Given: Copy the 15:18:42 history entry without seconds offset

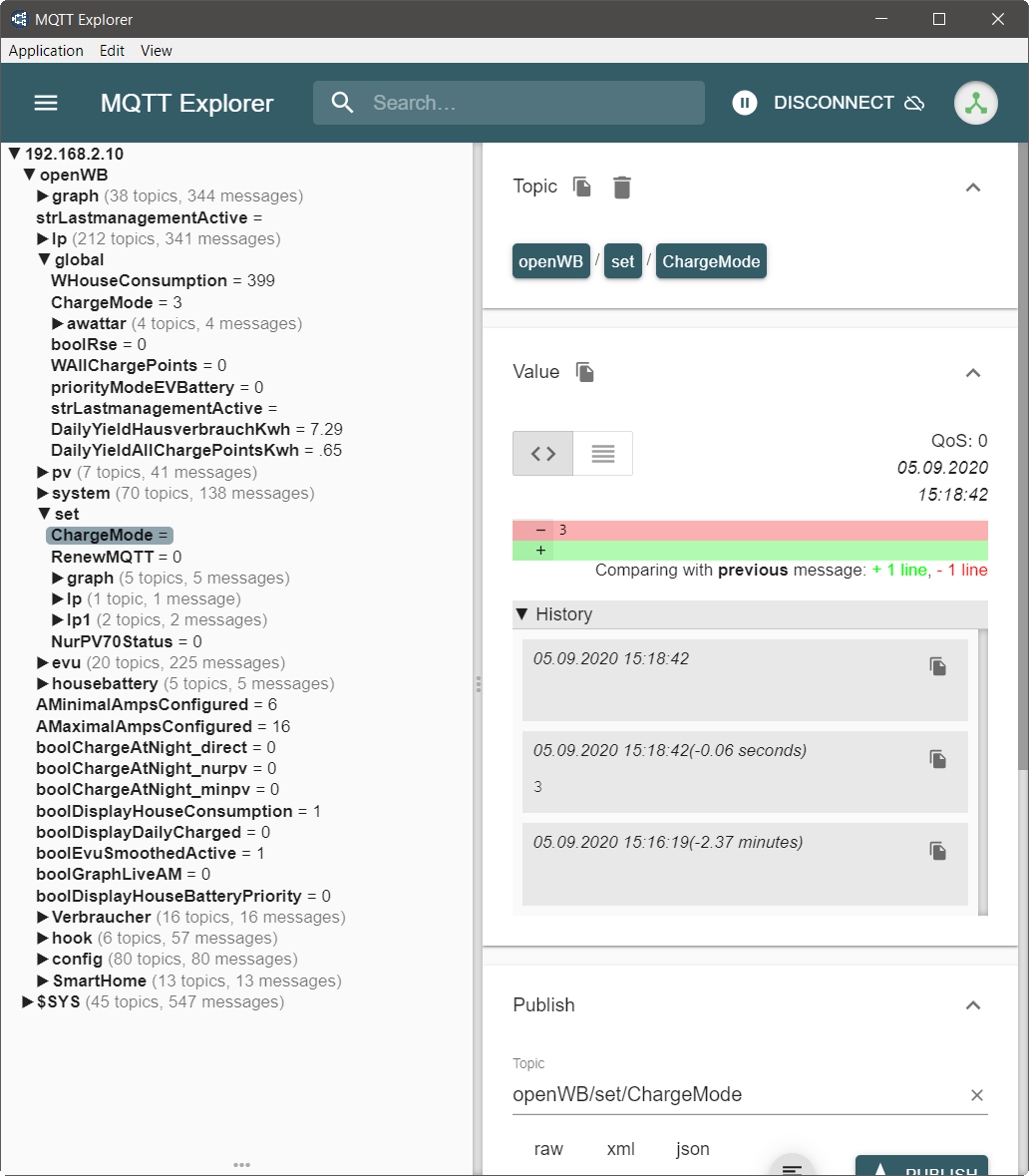Looking at the screenshot, I should 937,666.
